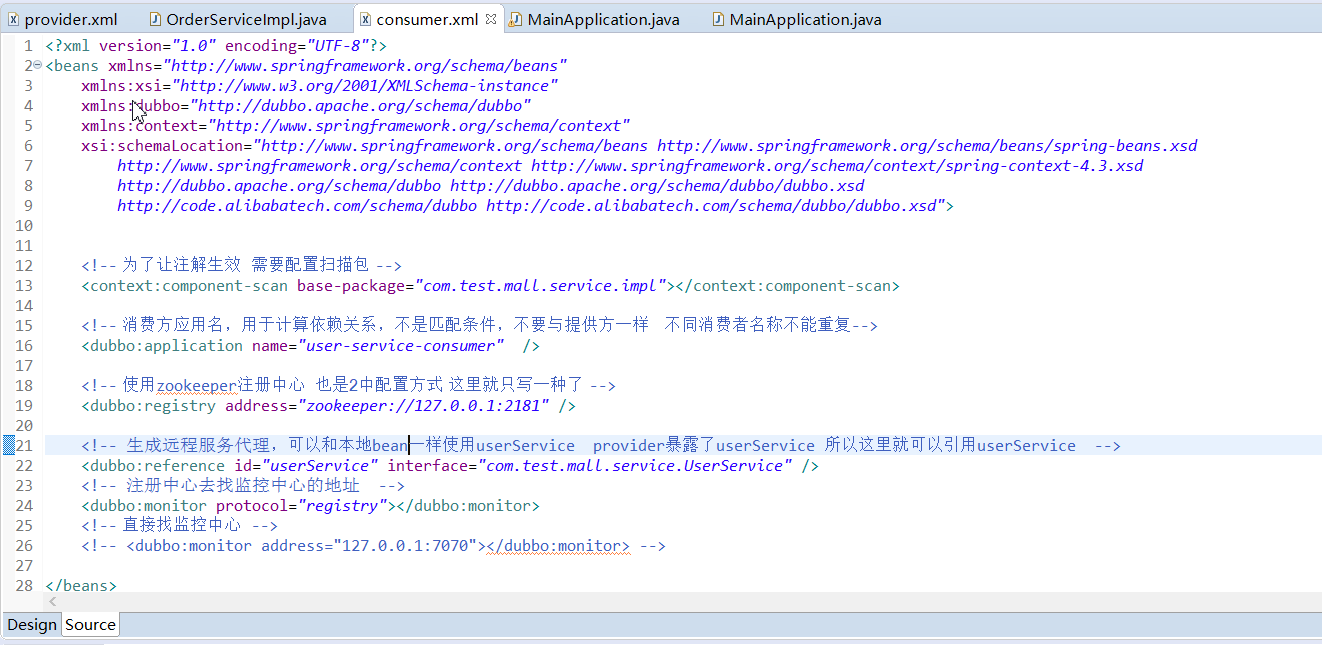Select the consumer.xml editor tab

point(426,19)
